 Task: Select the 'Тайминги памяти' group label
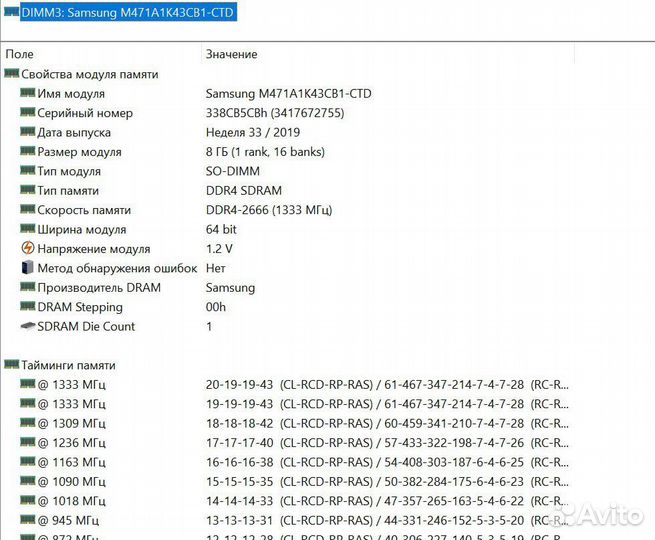(x=69, y=365)
